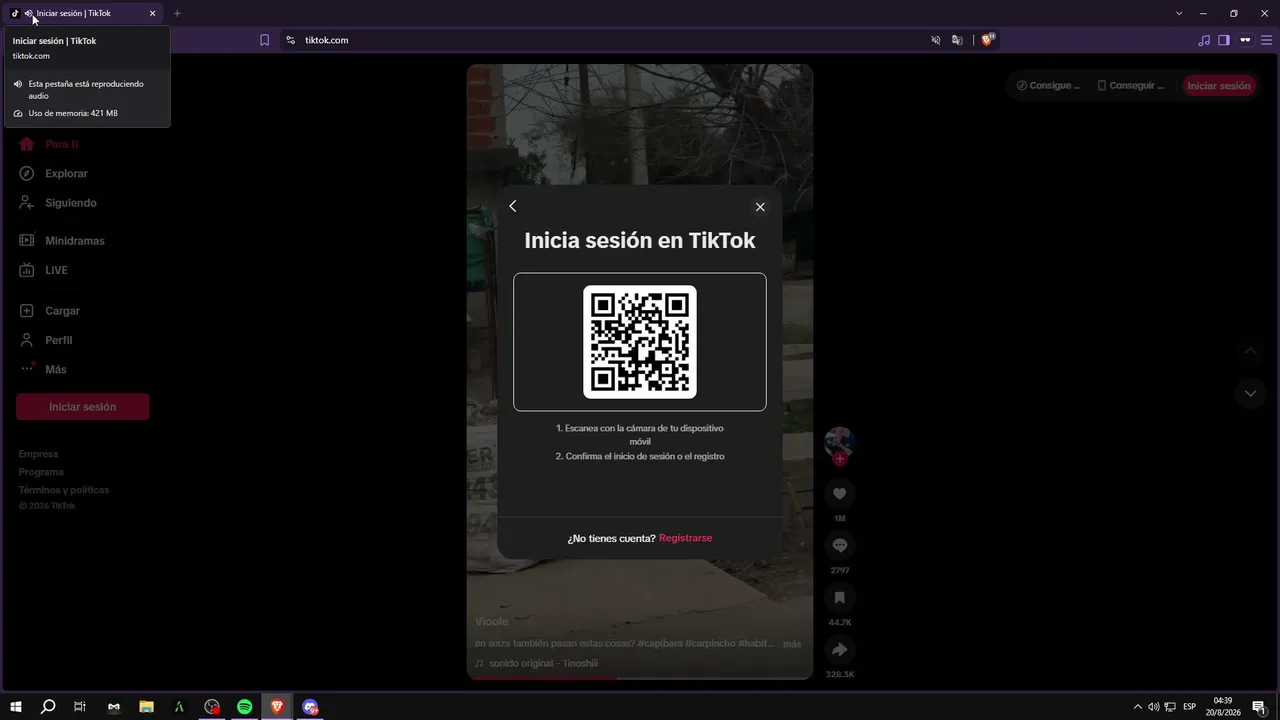Like the video with heart icon
This screenshot has height=720, width=1280.
pyautogui.click(x=839, y=494)
